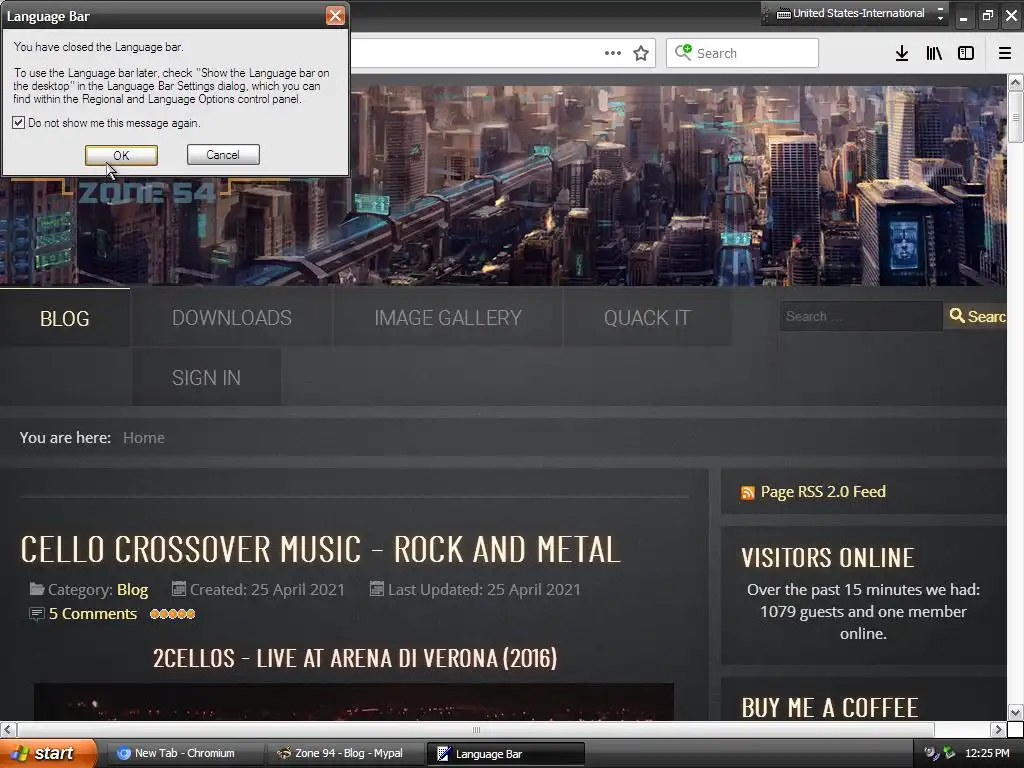Click the Home breadcrumb link
This screenshot has height=768, width=1024.
[x=144, y=438]
